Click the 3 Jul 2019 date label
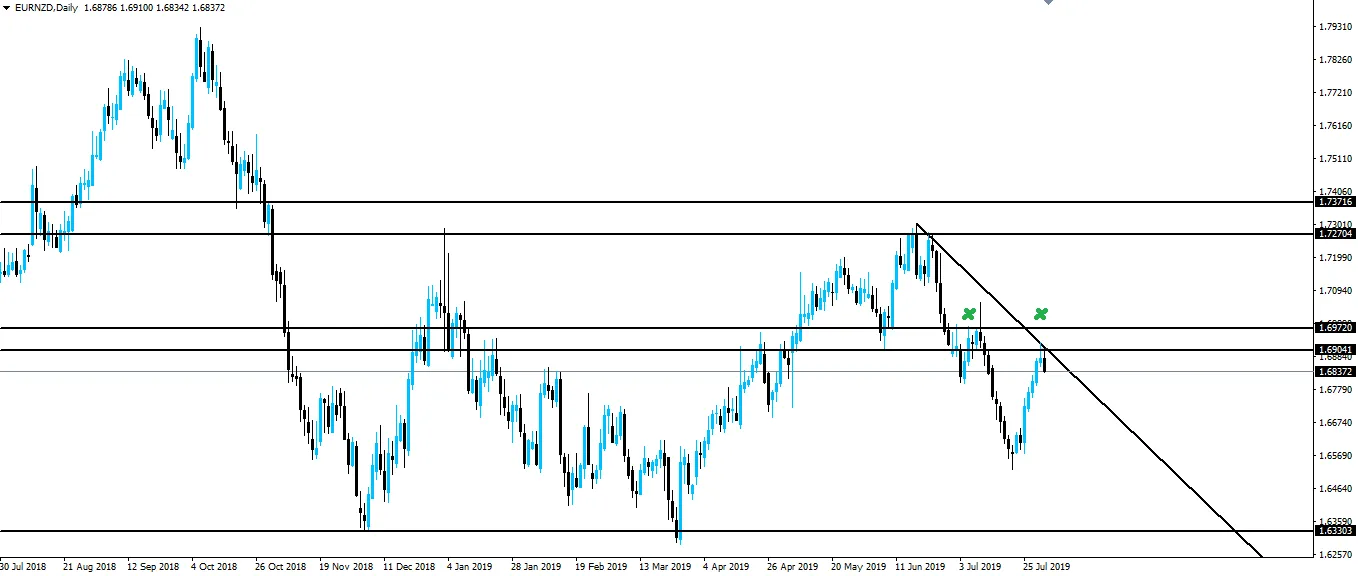 982,566
